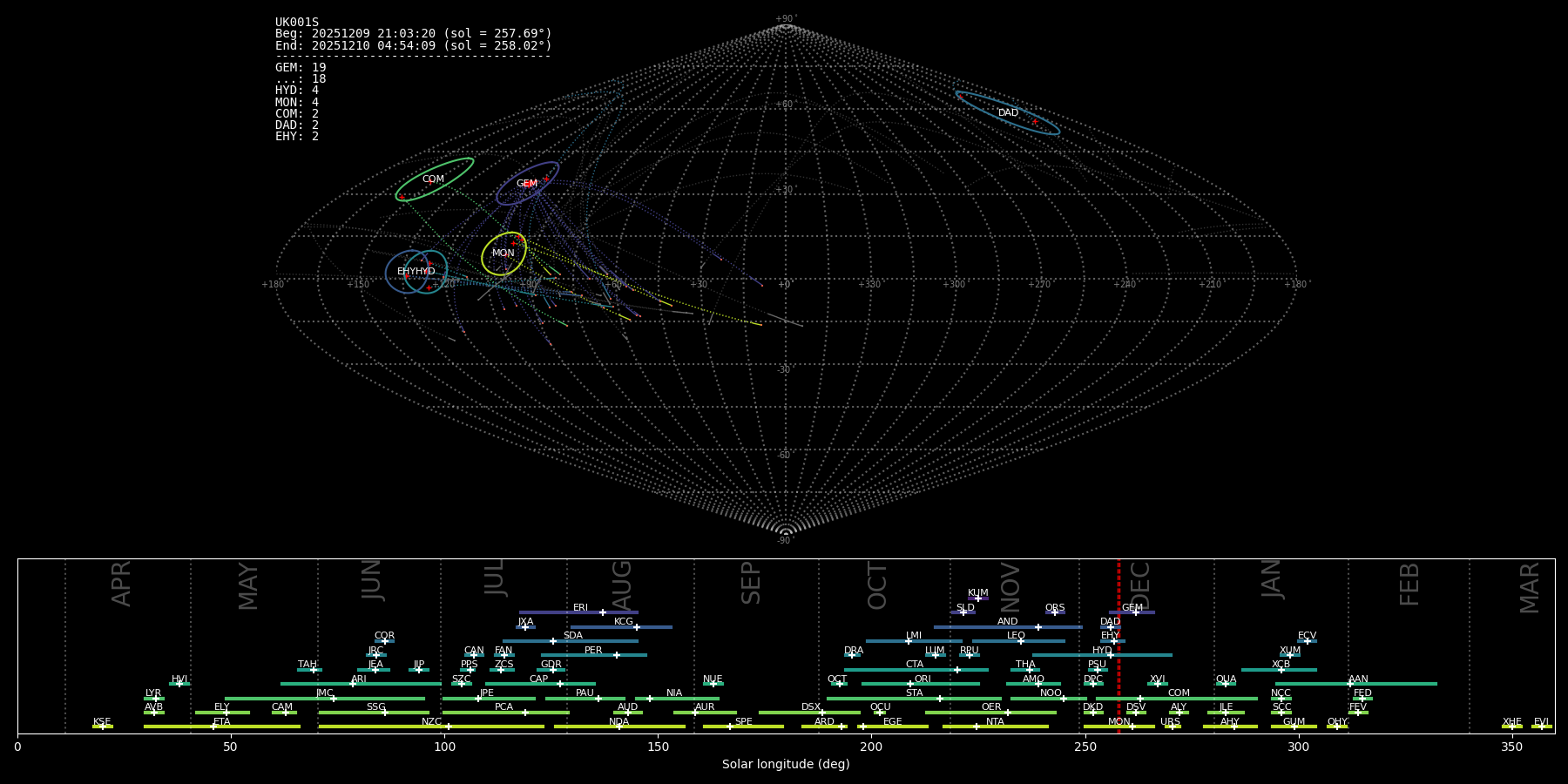
Task: Click the ORI shower bar in the timeline
Action: coord(921,684)
